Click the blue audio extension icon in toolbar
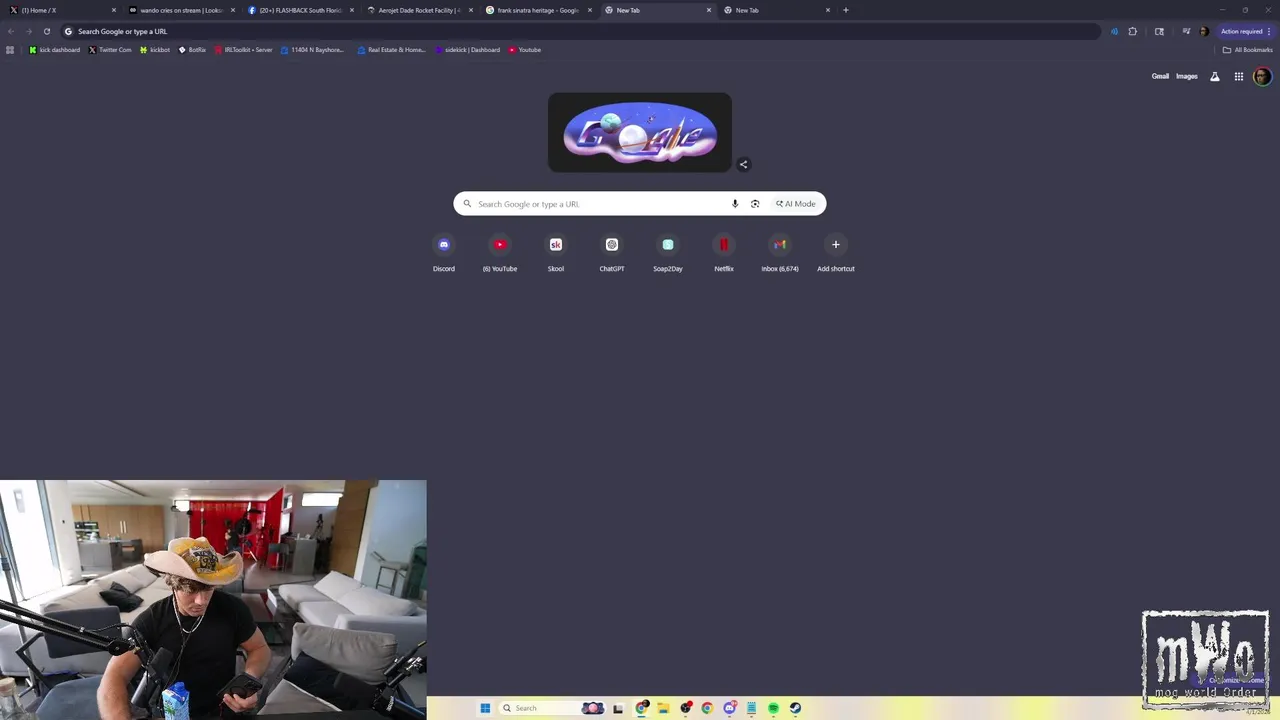Screen dimensions: 1280x720 pyautogui.click(x=1114, y=31)
